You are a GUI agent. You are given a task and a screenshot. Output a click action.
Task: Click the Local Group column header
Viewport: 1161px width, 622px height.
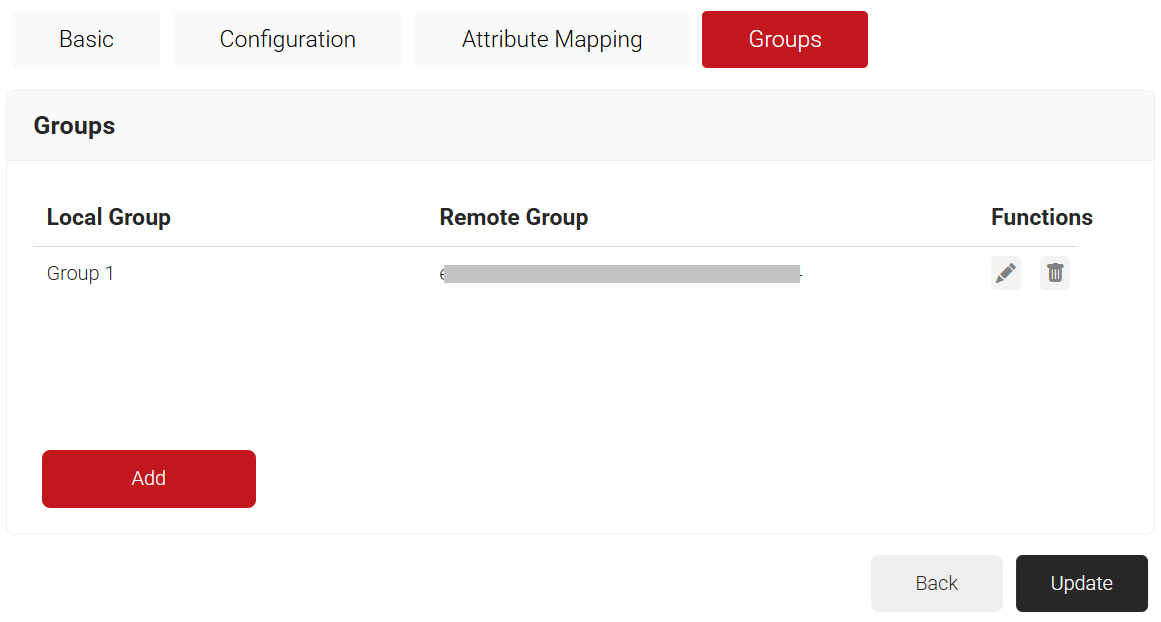click(x=109, y=217)
